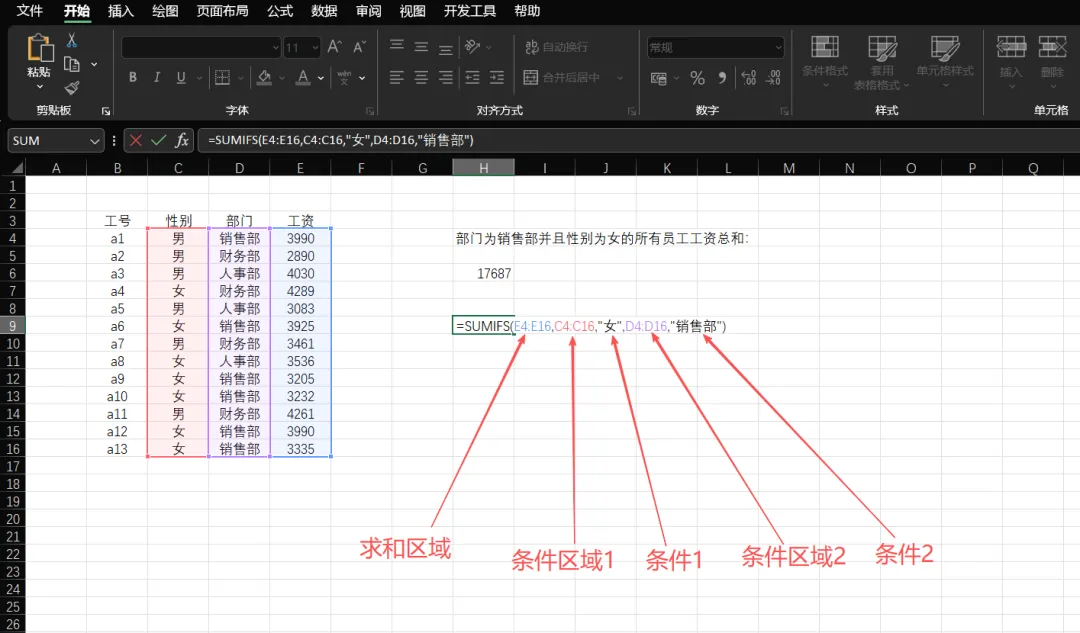Toggle Bold formatting

coord(133,77)
